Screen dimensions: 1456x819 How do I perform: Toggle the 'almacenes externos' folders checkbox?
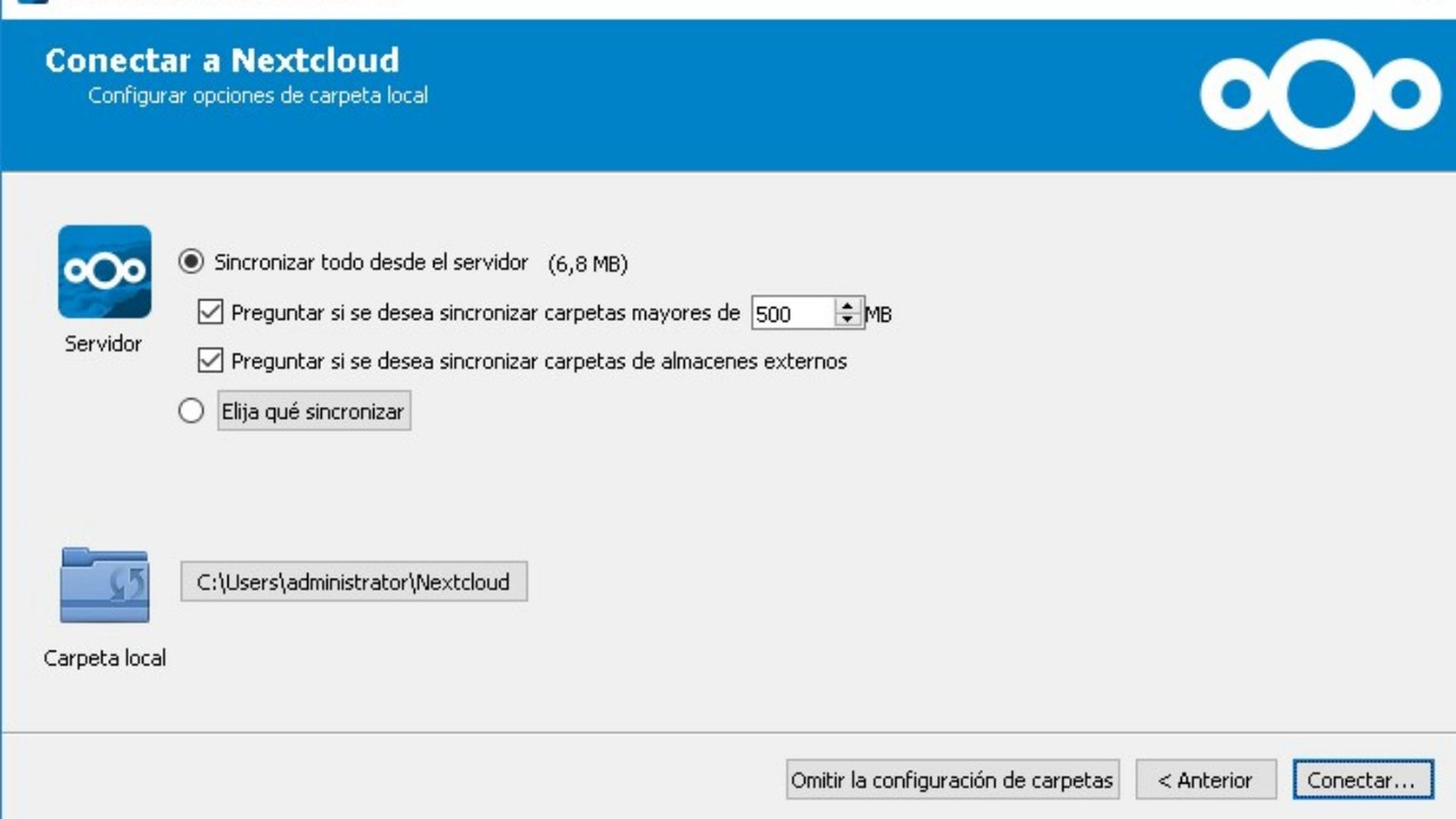coord(210,361)
